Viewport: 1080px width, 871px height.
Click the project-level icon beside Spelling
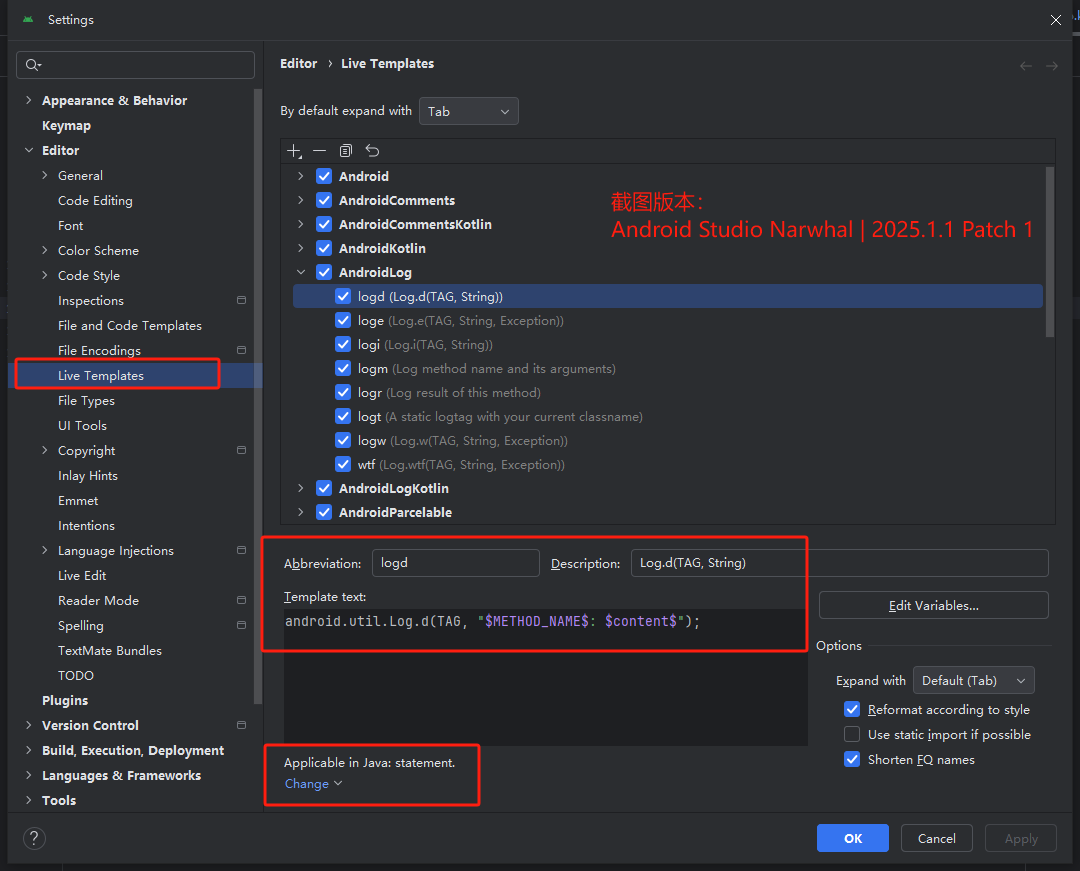[241, 625]
